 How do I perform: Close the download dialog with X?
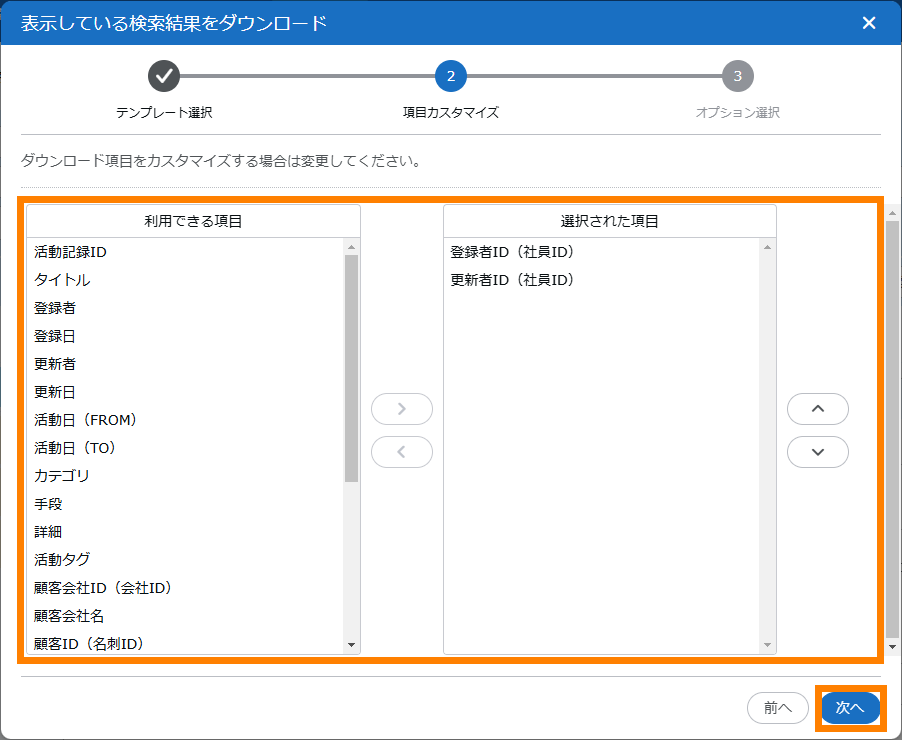868,23
